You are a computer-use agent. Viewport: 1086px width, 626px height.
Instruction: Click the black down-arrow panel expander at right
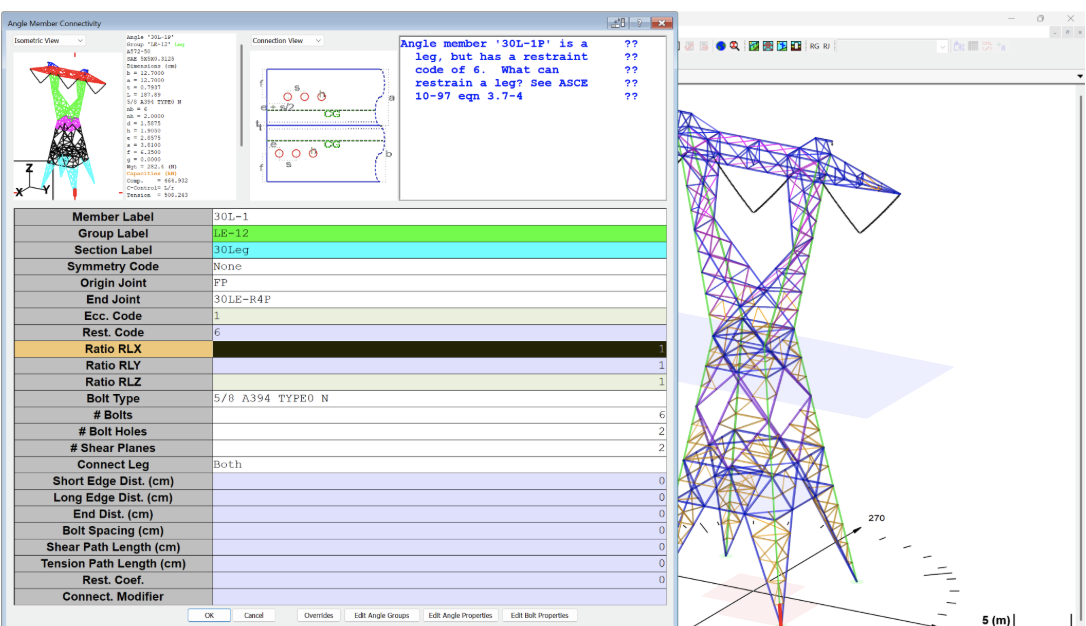[x=1080, y=76]
